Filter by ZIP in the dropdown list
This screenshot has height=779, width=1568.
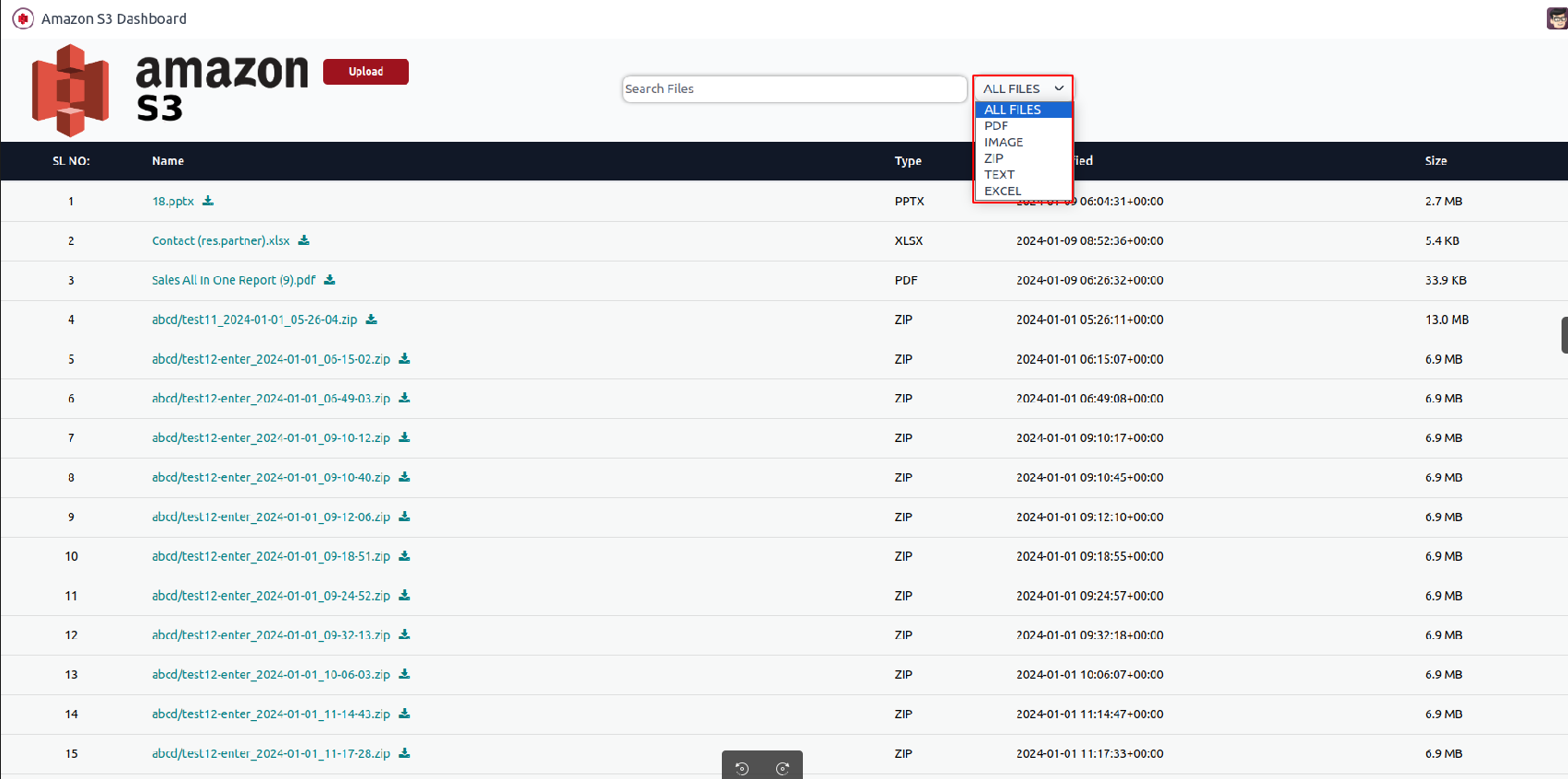coord(1023,158)
